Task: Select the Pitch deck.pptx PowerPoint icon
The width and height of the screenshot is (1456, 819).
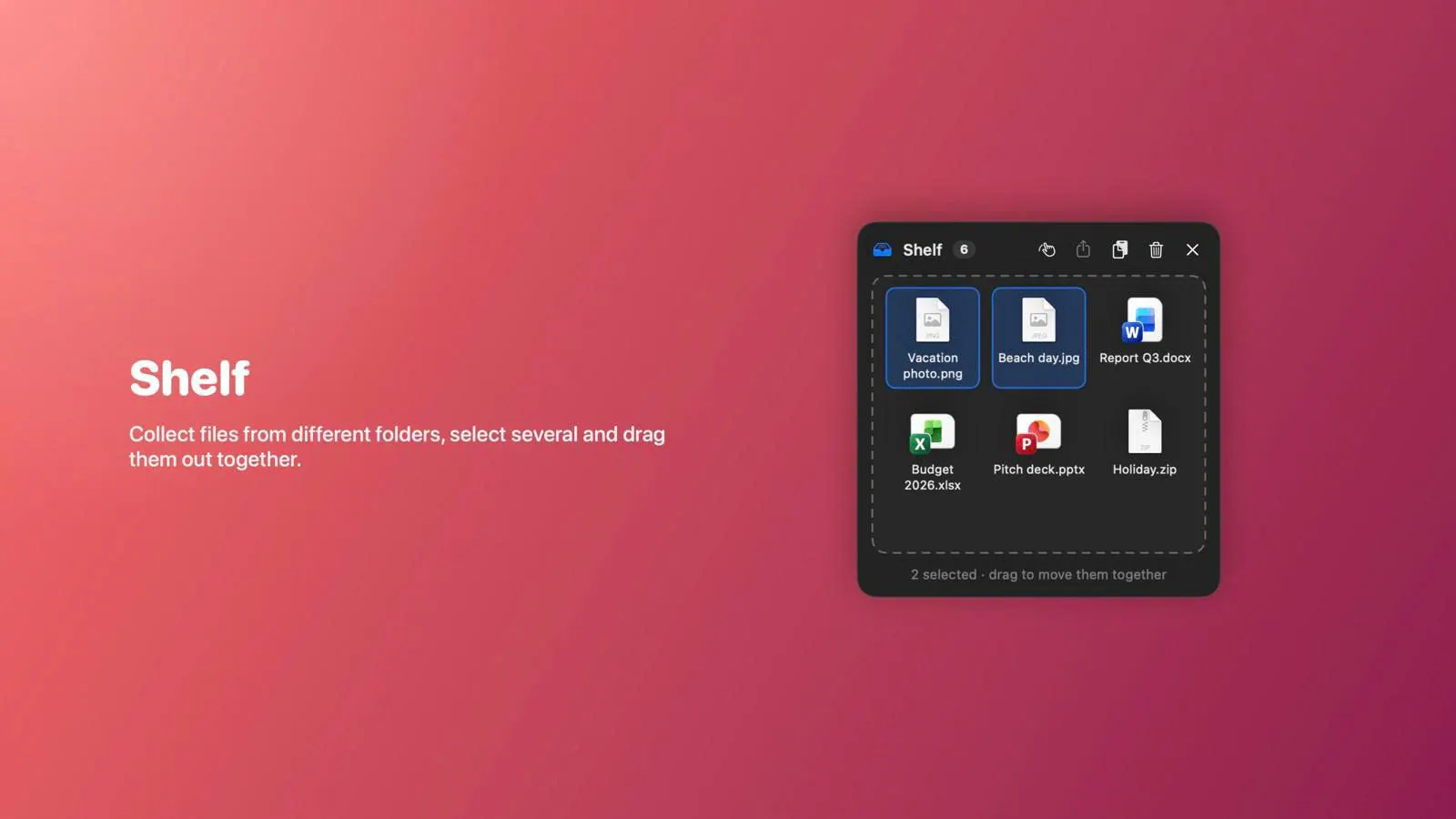Action: tap(1038, 432)
